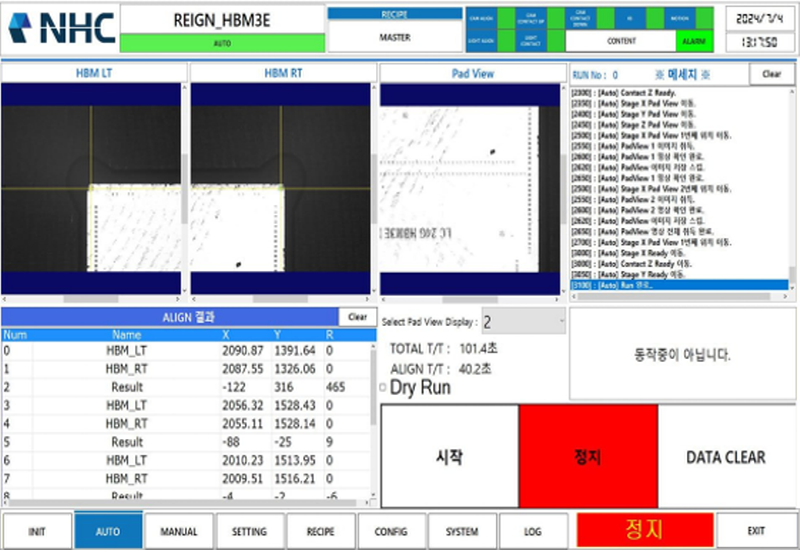Switch to the MANUAL tab

(x=179, y=531)
